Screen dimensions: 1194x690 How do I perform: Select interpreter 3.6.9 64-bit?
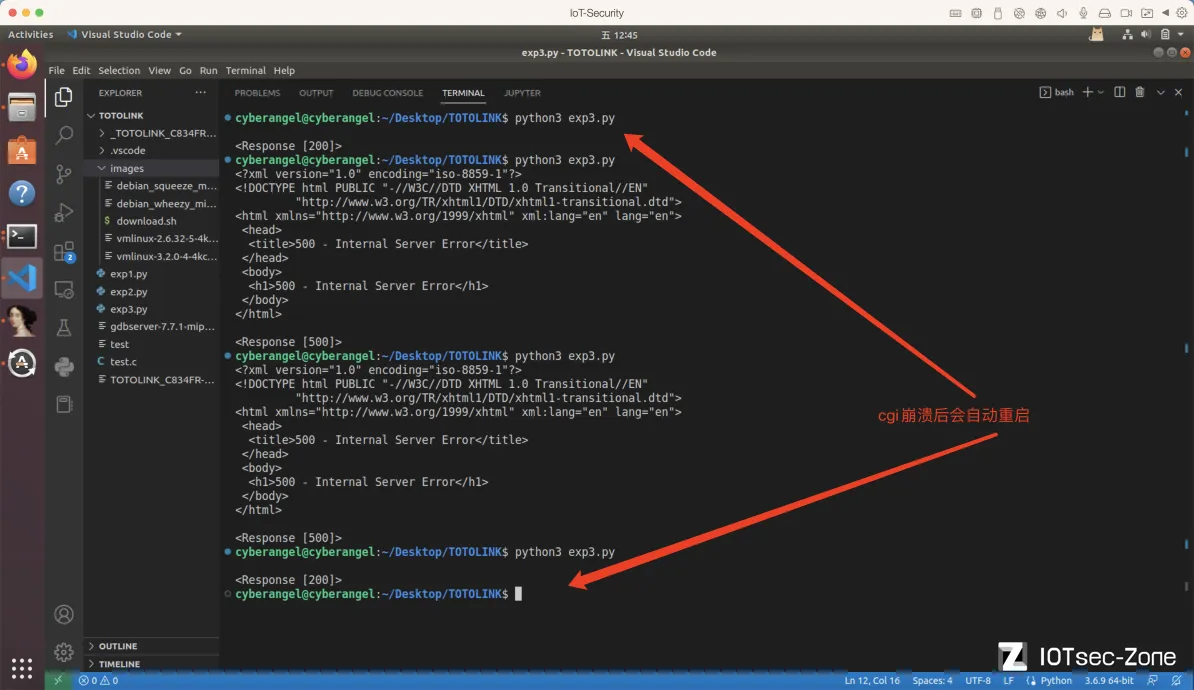click(1109, 680)
